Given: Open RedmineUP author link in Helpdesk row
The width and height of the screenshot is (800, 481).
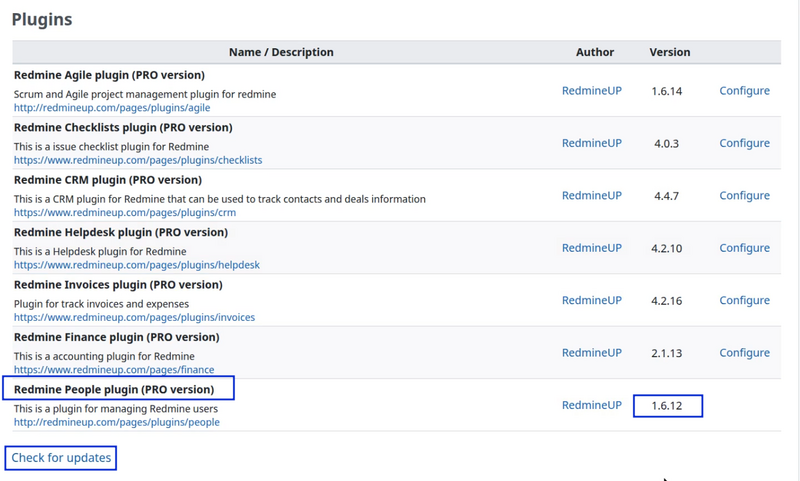Looking at the screenshot, I should pos(592,248).
